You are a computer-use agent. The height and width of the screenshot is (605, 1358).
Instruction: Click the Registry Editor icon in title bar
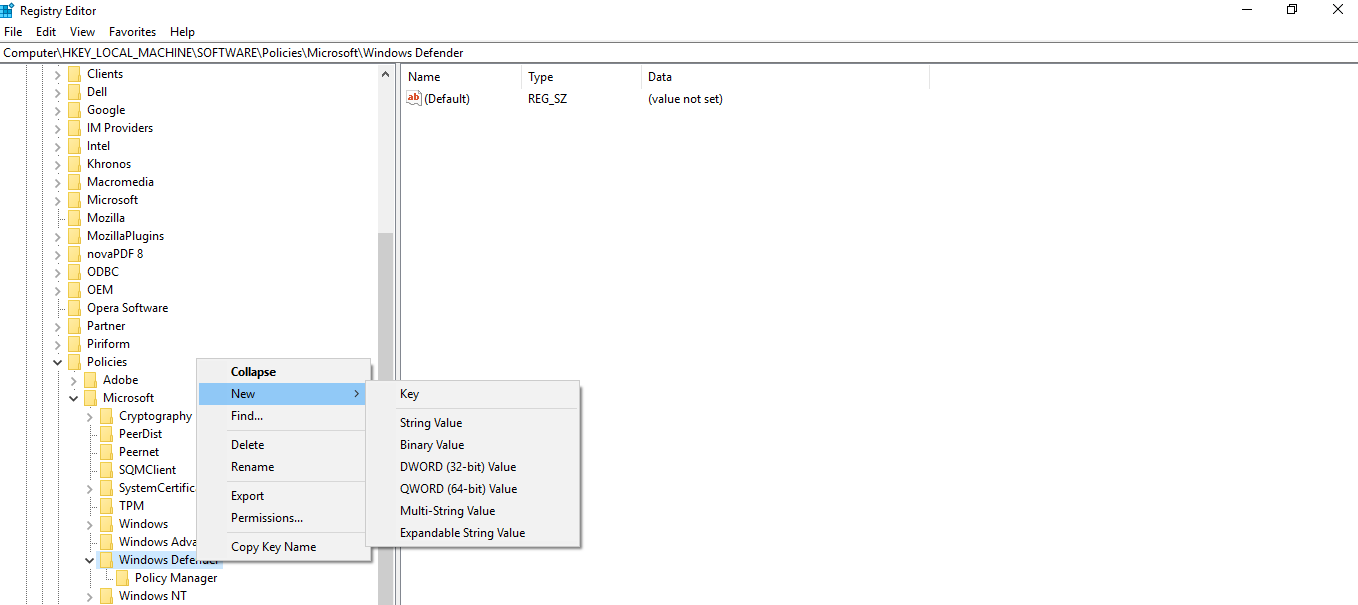click(10, 10)
